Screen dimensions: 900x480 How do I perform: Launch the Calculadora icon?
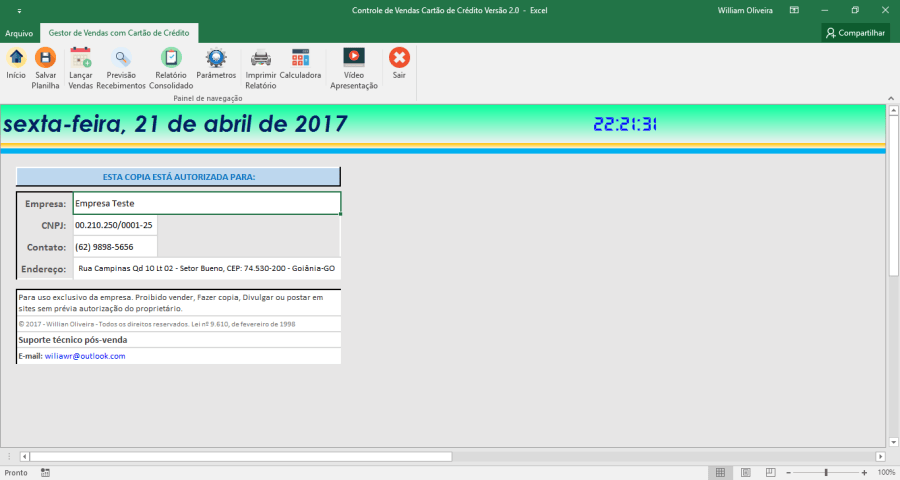300,57
